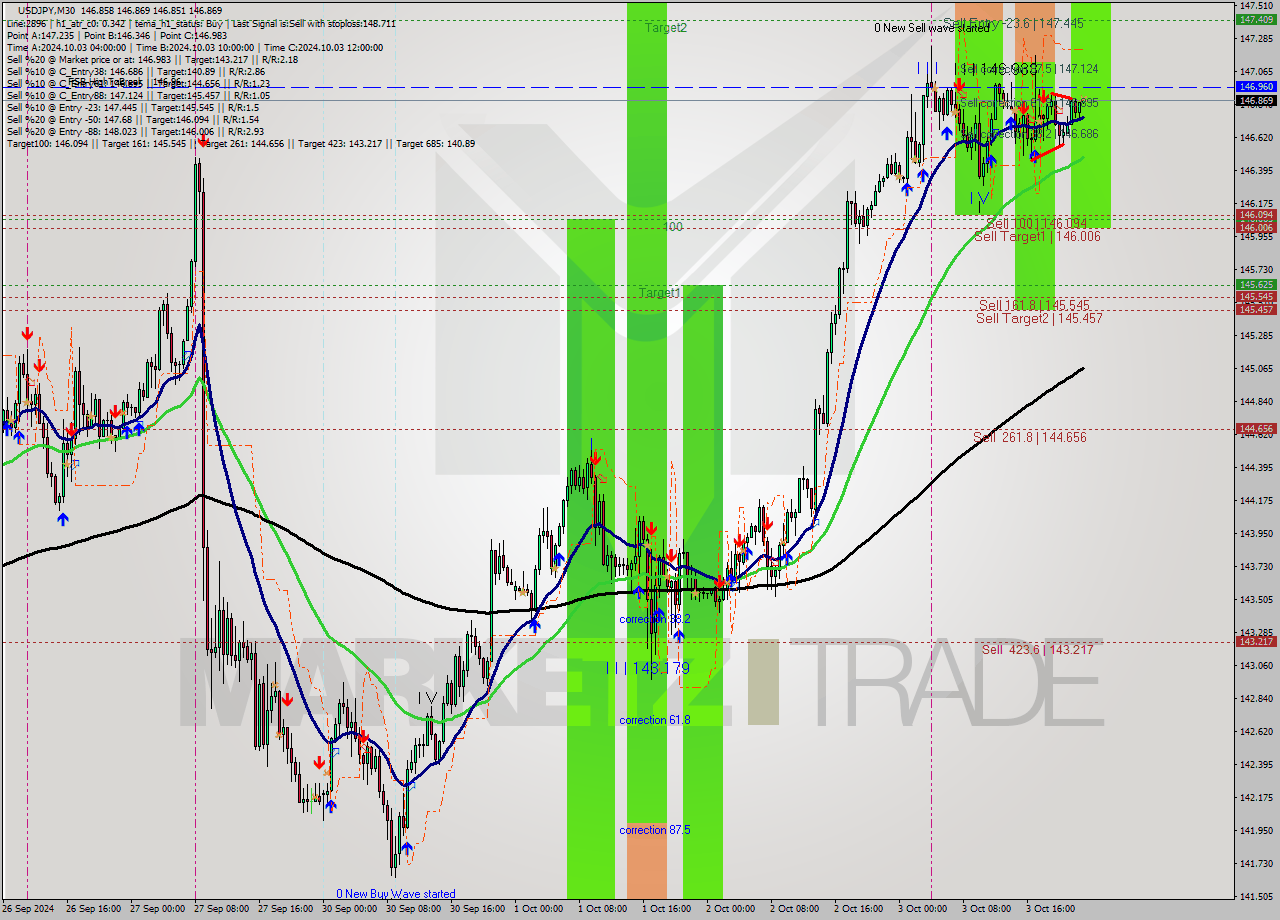Click the blue 146.960 price tag on axis
This screenshot has height=920, width=1280.
coord(1256,87)
